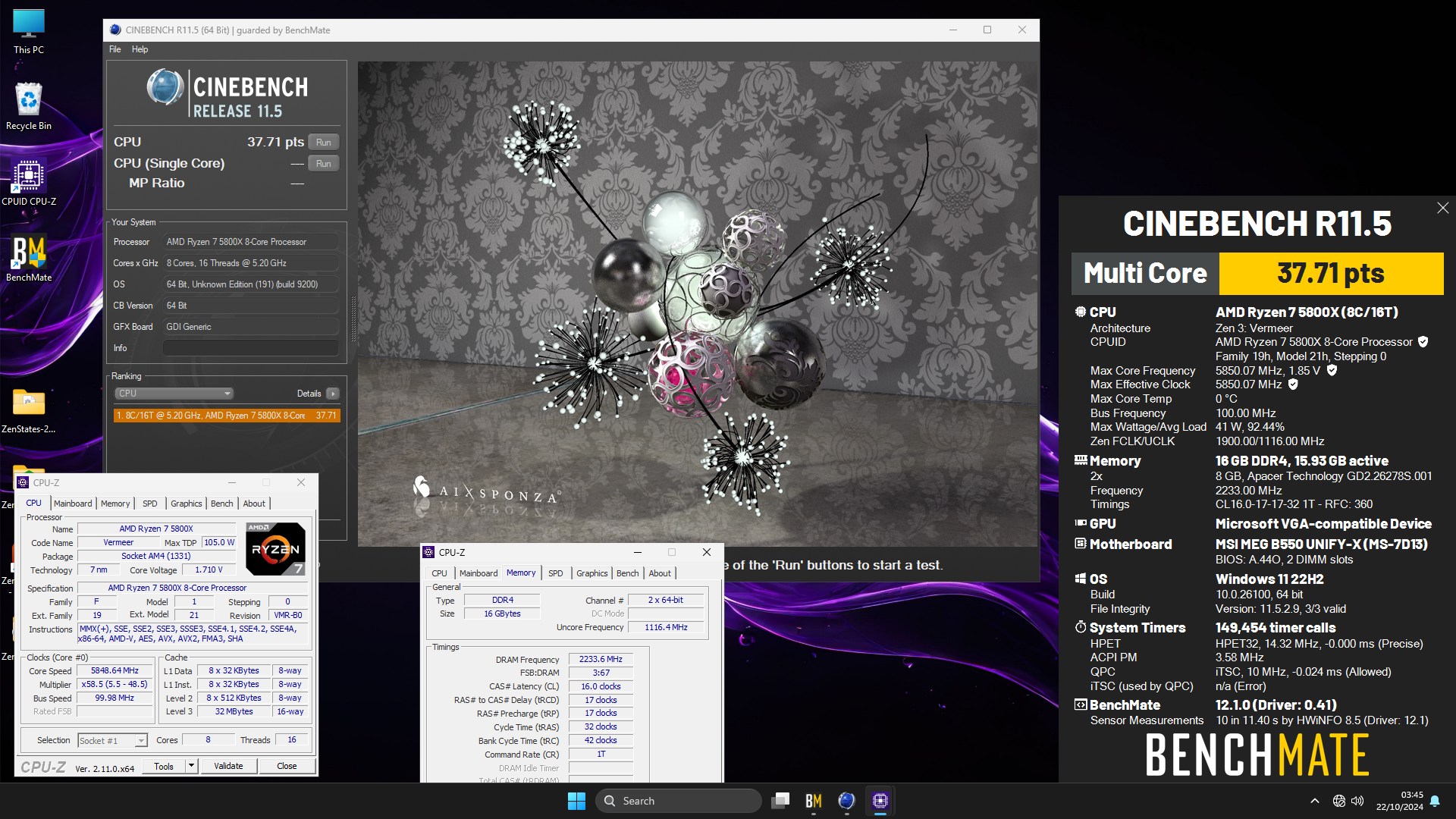This screenshot has width=1456, height=819.
Task: Switch to Mainboard tab in left CPU-Z
Action: click(73, 504)
